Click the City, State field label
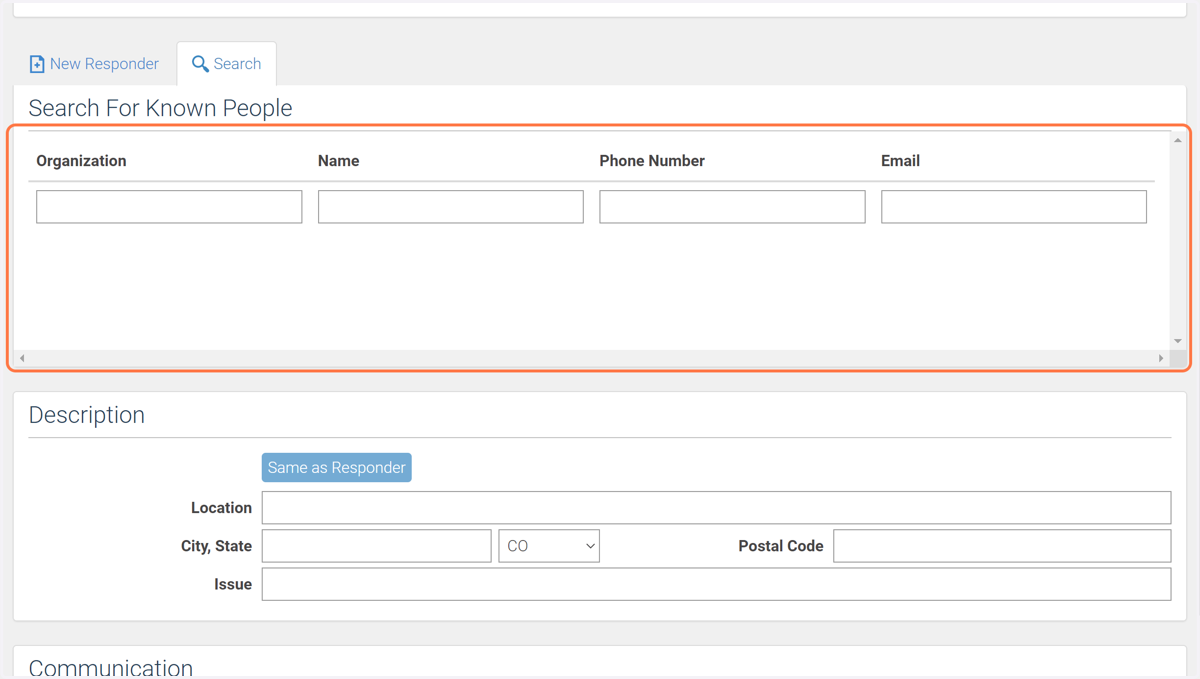This screenshot has height=679, width=1200. [x=216, y=546]
